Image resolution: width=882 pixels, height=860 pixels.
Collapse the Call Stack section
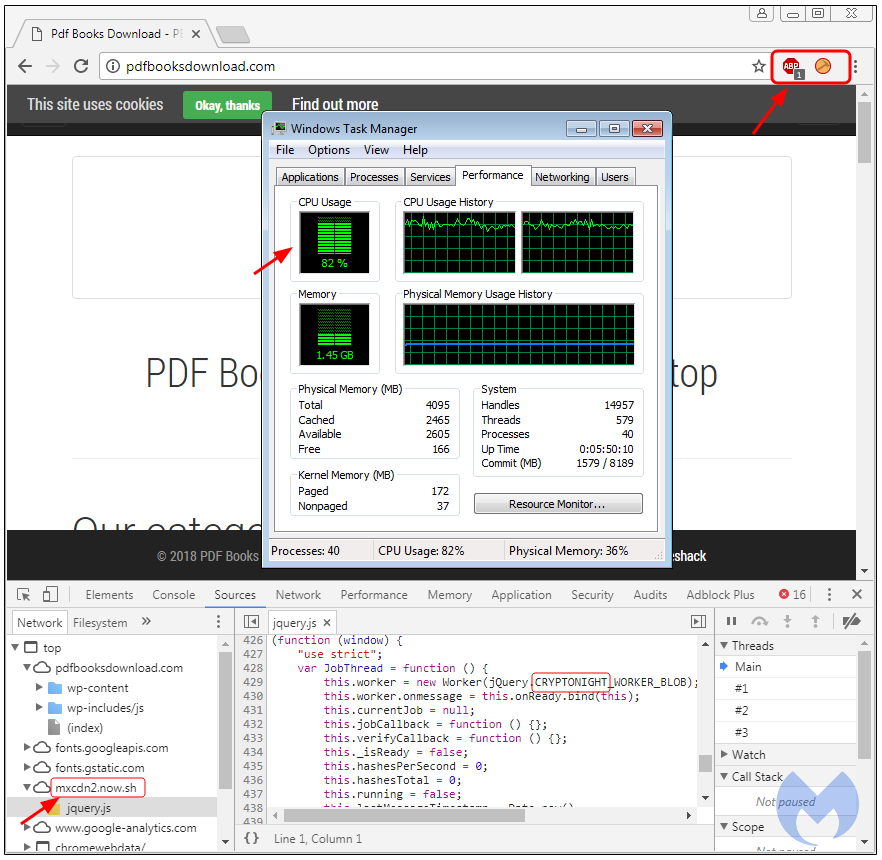click(x=724, y=777)
